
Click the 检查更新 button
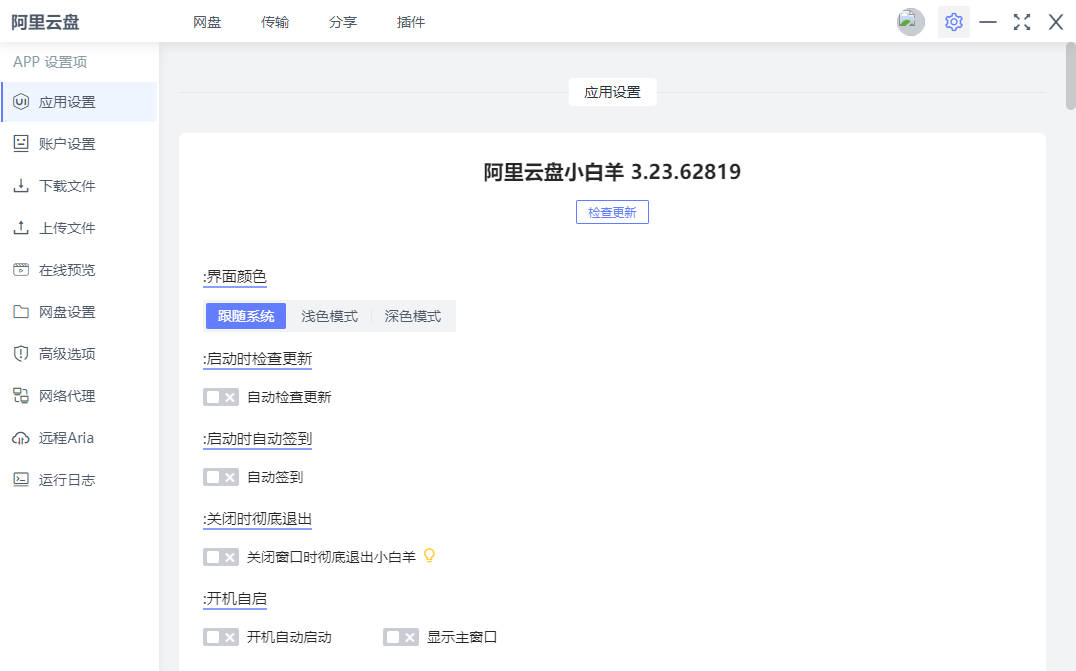612,211
